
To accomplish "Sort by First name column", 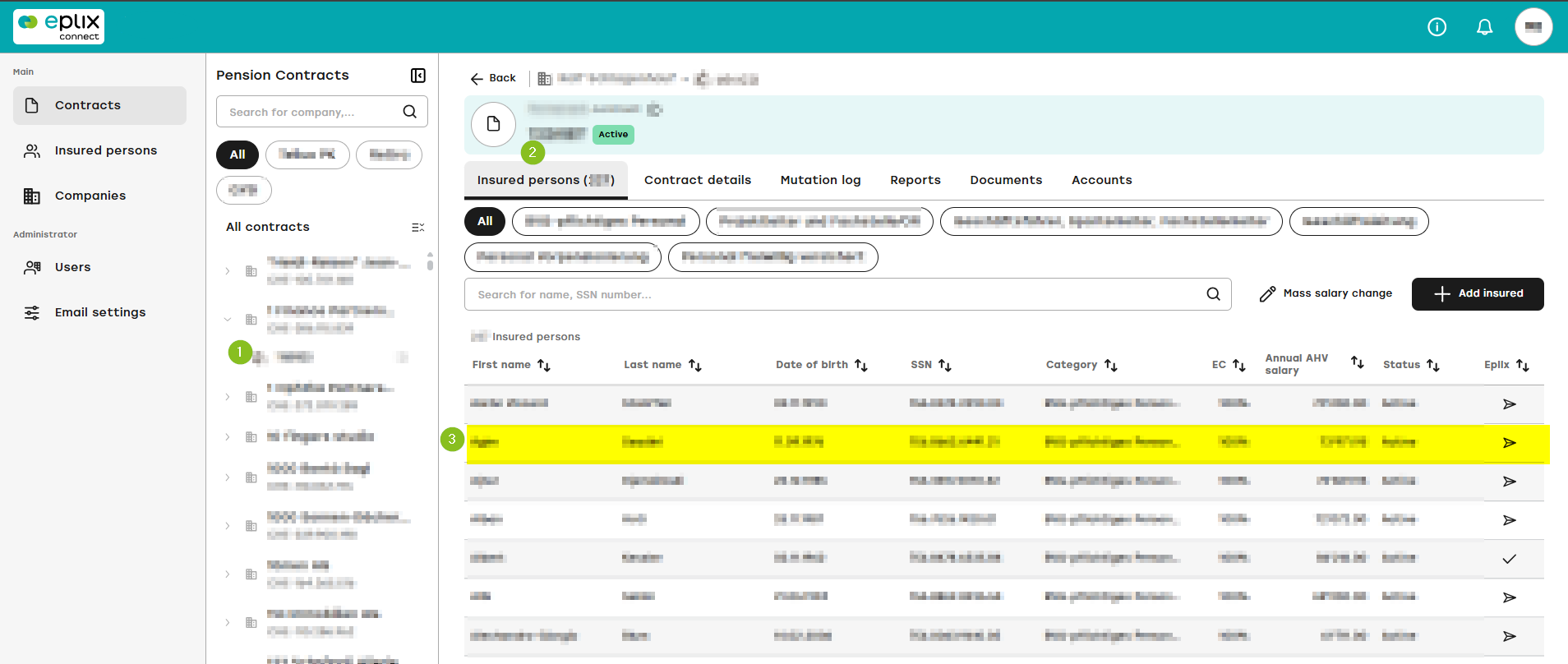I will (x=544, y=365).
